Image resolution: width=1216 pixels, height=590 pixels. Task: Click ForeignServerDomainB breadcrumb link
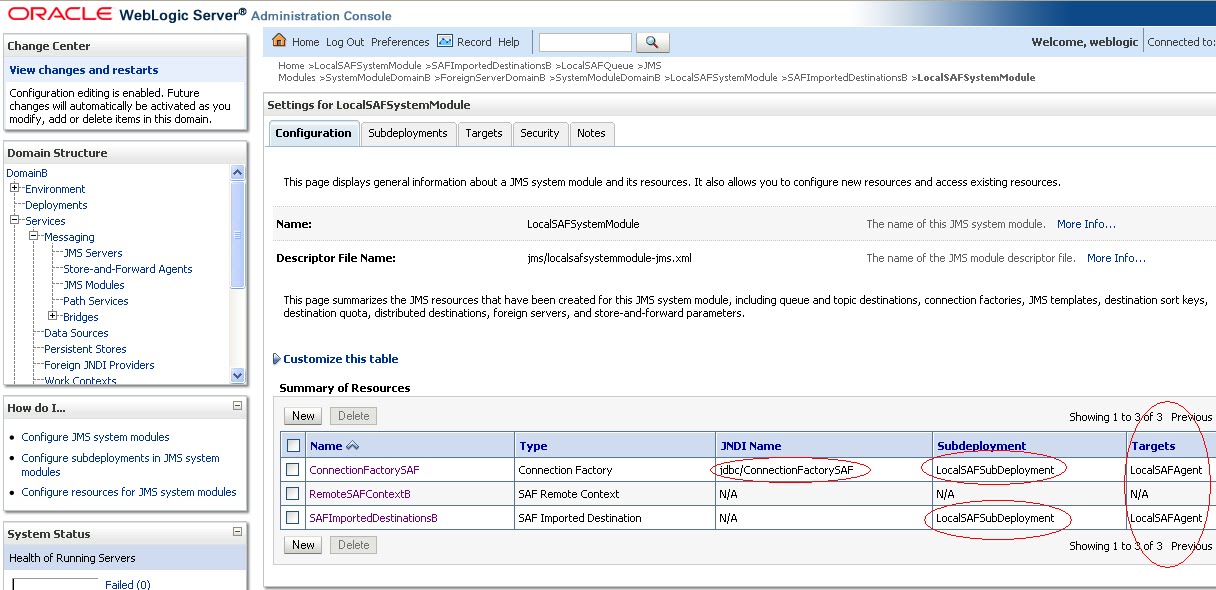tap(493, 77)
